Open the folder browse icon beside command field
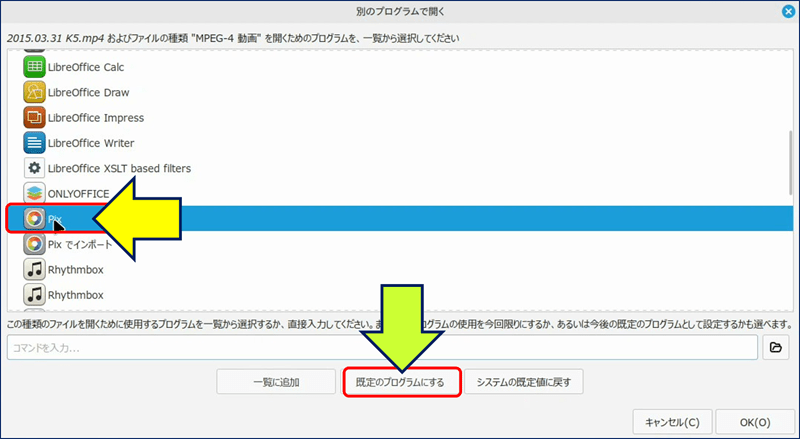This screenshot has width=800, height=439. pos(776,348)
